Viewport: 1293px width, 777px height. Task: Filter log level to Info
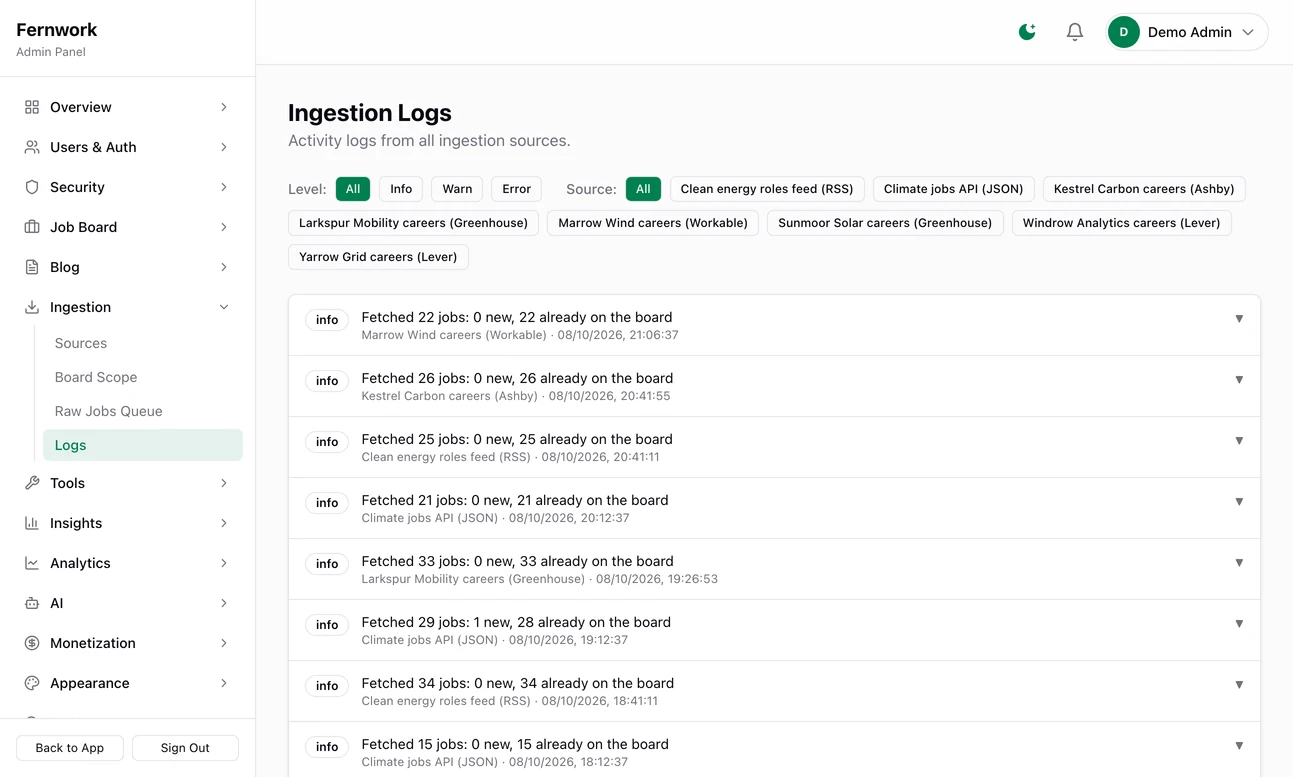click(x=401, y=189)
